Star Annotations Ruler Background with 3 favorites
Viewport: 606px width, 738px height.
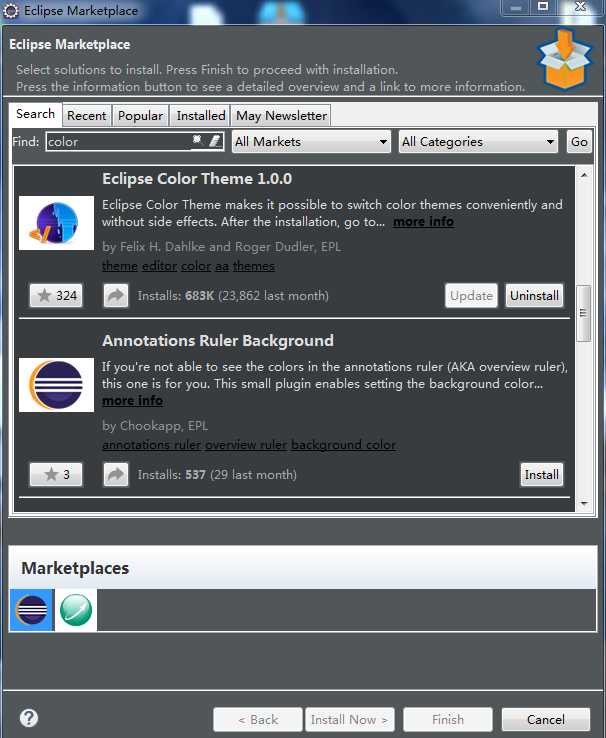point(56,474)
